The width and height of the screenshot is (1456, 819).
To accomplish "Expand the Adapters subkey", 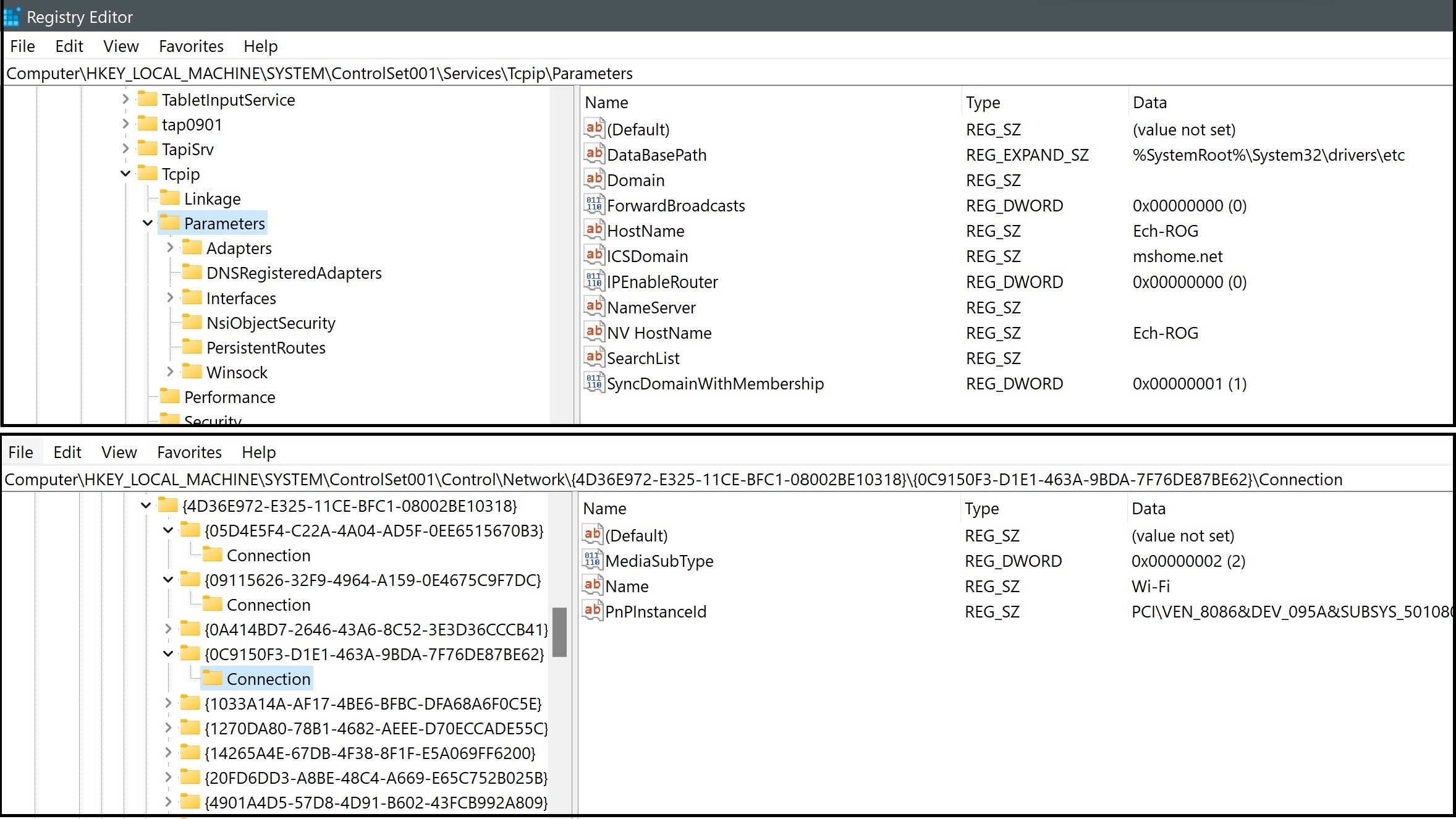I will coord(171,247).
